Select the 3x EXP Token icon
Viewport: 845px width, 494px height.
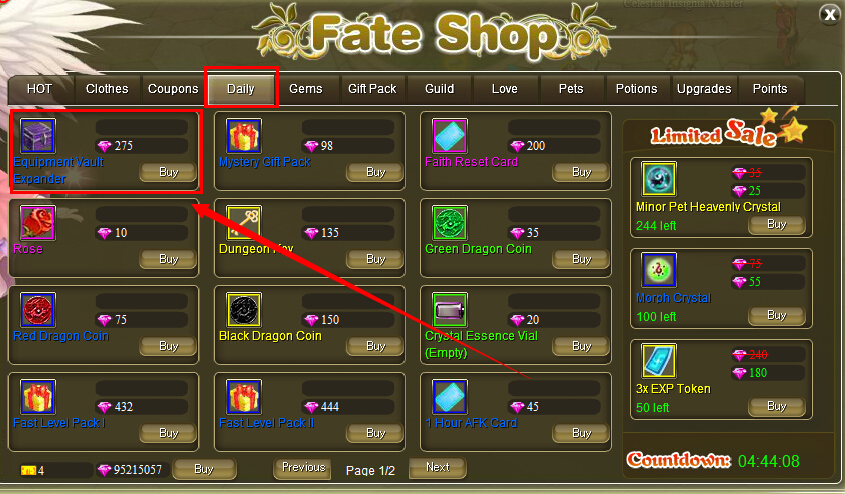point(659,361)
